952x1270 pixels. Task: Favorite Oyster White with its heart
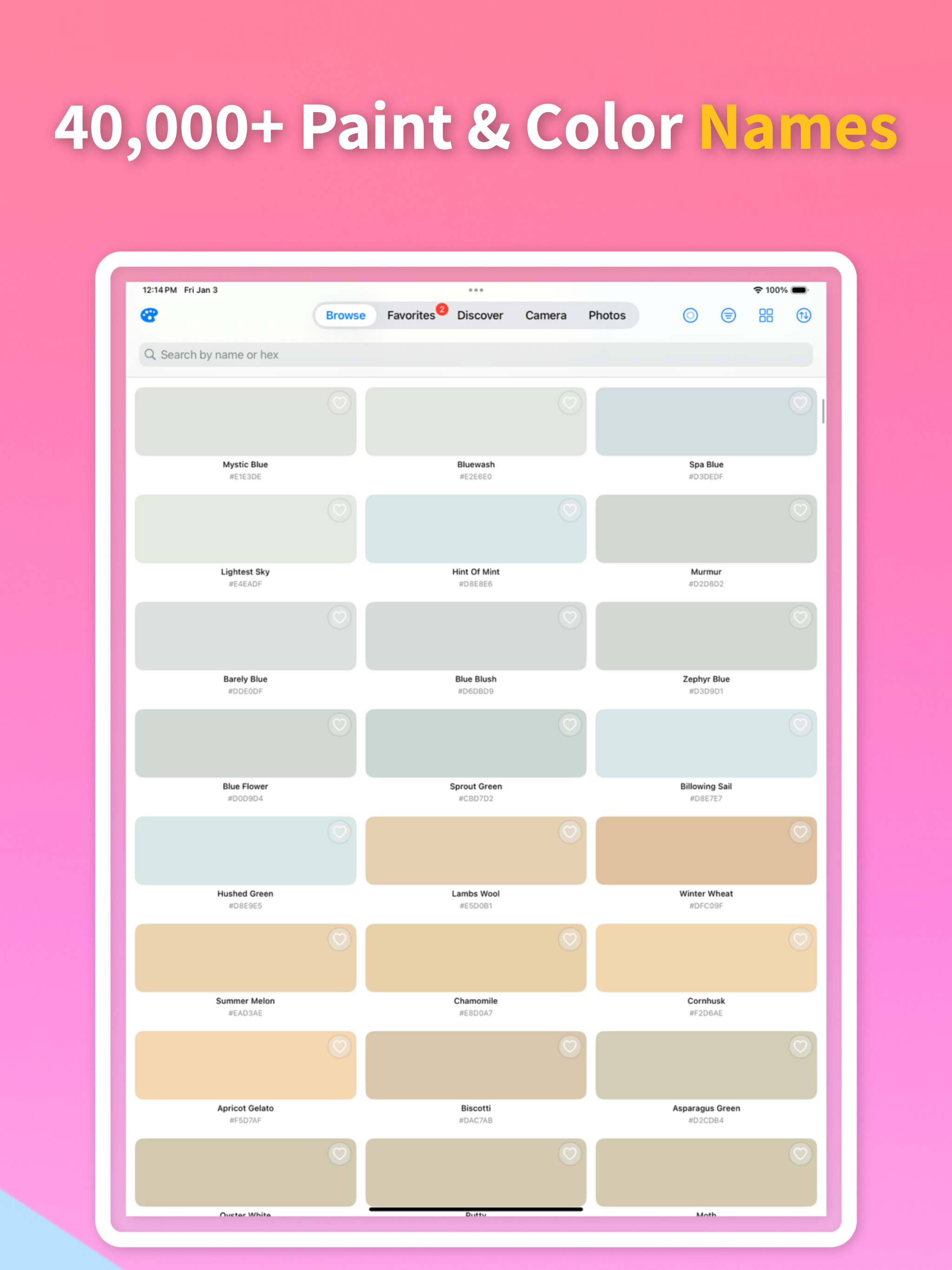click(x=339, y=1154)
